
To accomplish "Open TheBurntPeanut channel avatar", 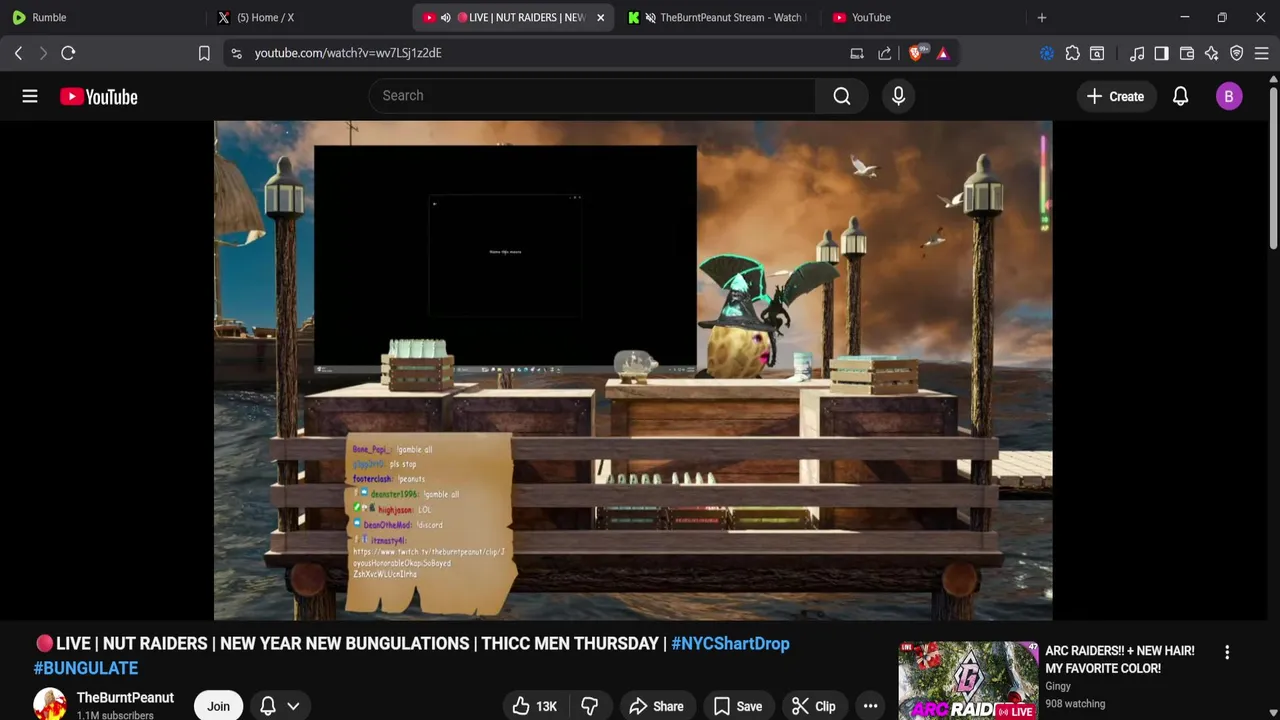I will click(50, 704).
